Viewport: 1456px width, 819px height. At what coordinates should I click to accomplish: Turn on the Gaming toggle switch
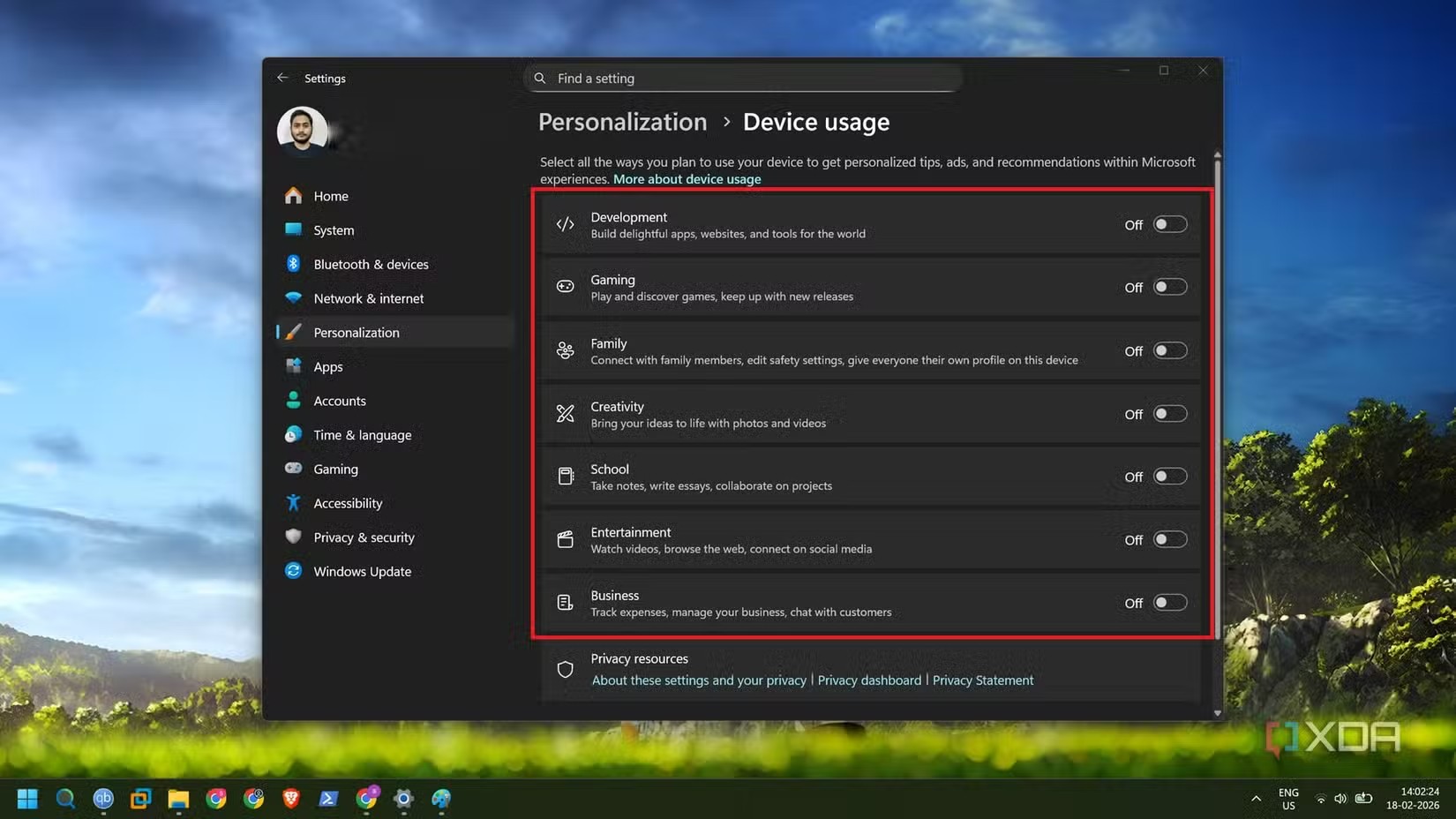(x=1169, y=287)
